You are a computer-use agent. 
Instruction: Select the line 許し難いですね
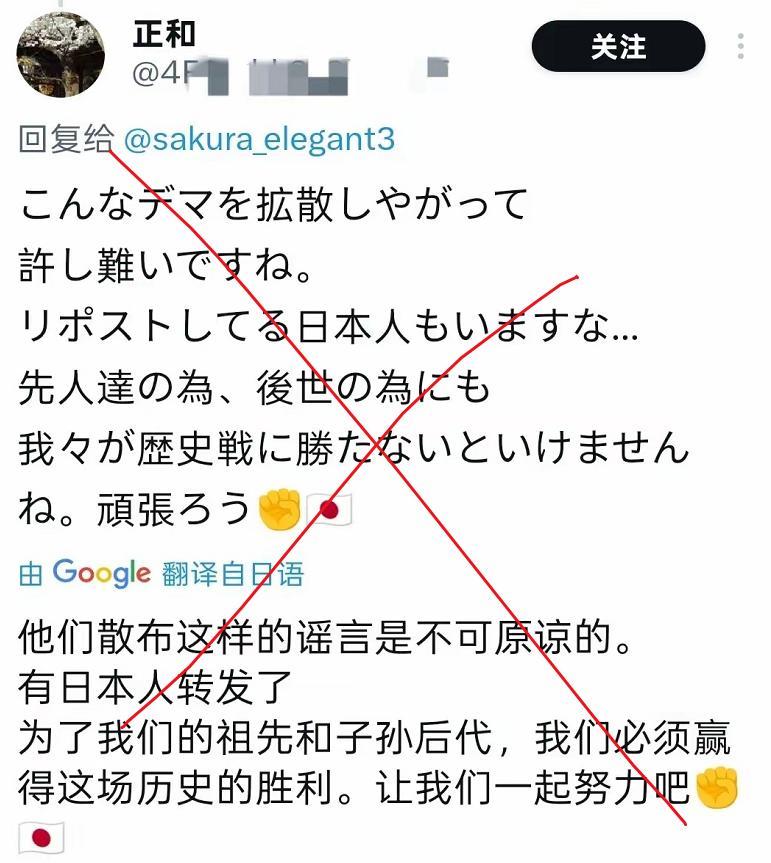tap(166, 266)
